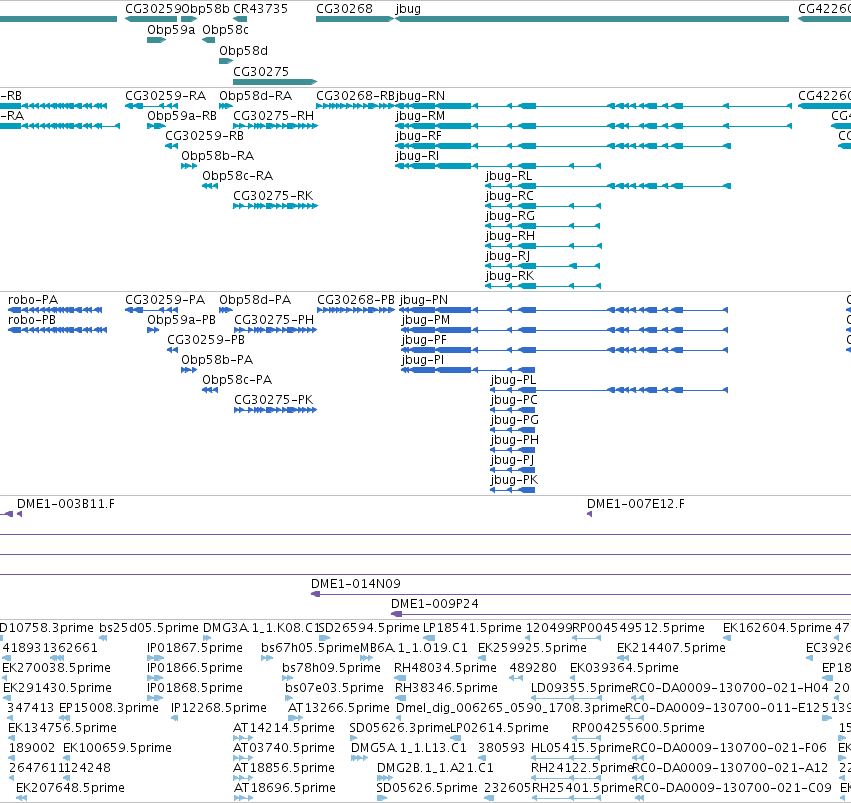The height and width of the screenshot is (803, 851).
Task: Click the jbug-PG protein label
Action: click(515, 420)
